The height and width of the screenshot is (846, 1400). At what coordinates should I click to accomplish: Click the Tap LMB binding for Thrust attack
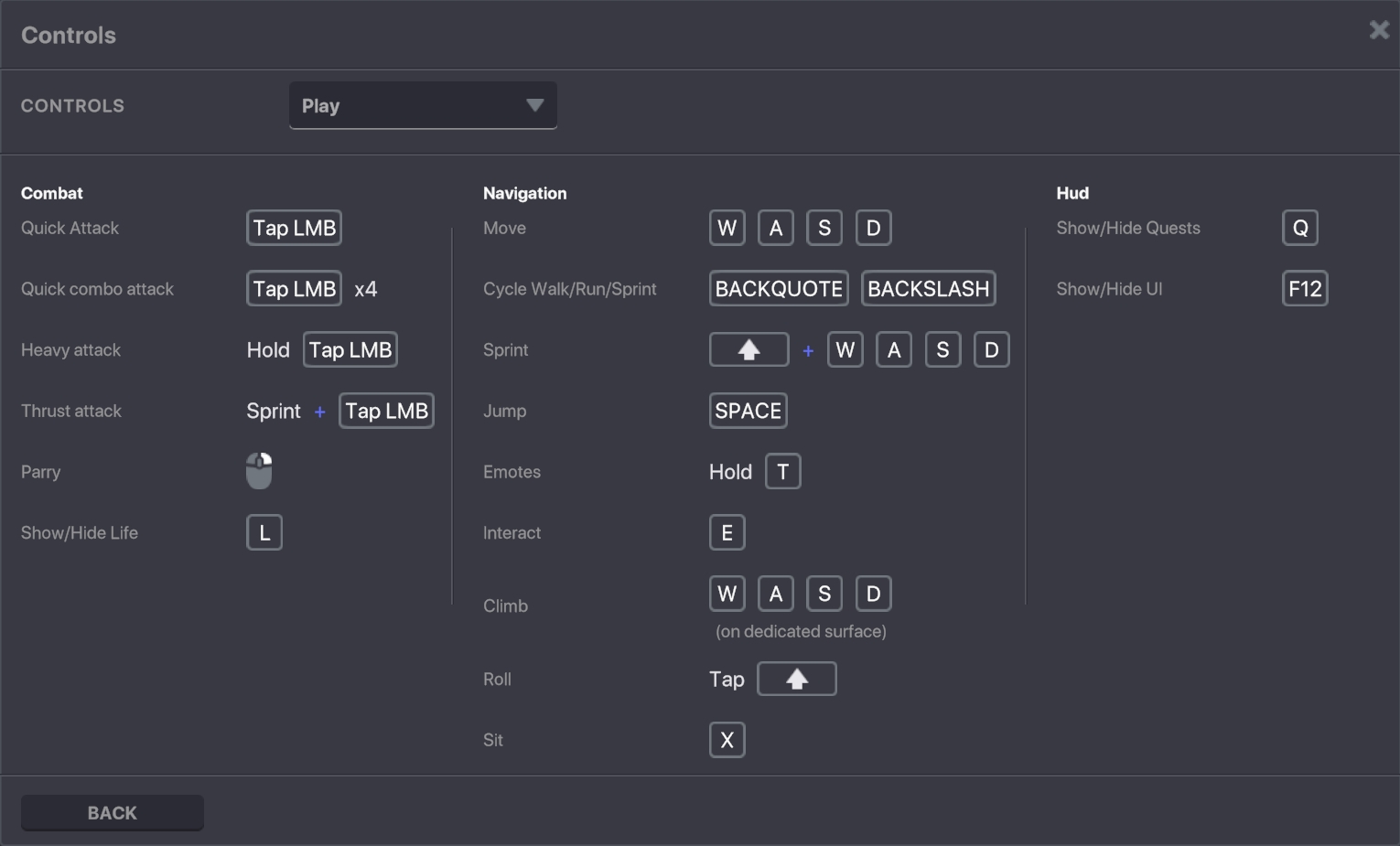[x=386, y=411]
